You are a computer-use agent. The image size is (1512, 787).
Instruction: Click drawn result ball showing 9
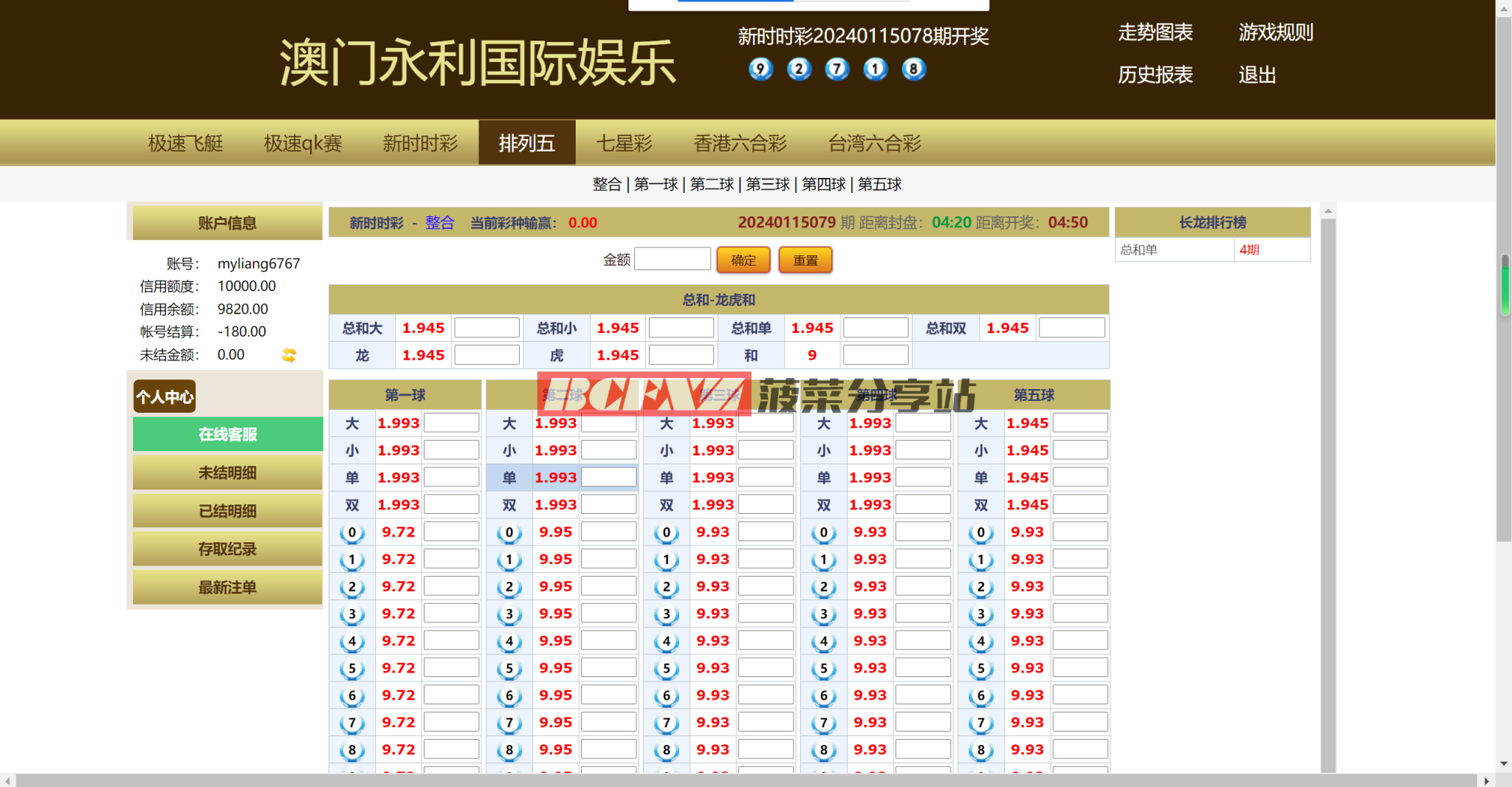760,69
